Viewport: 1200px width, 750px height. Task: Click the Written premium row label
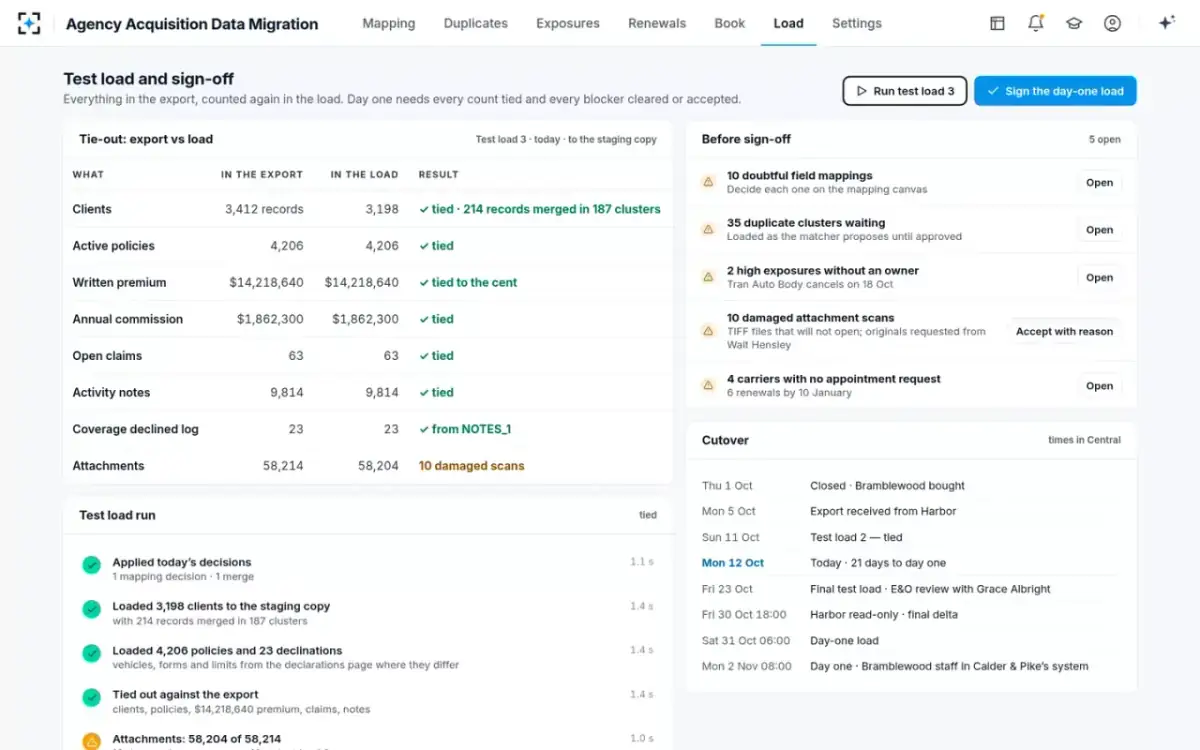119,283
